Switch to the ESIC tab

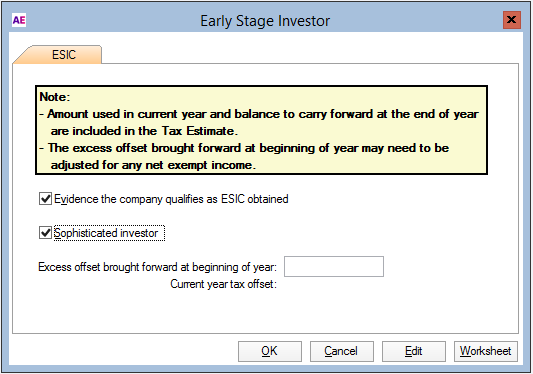coord(64,55)
